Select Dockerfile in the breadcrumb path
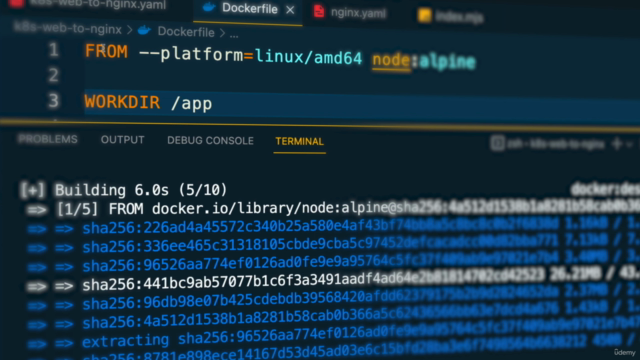The image size is (640, 360). pyautogui.click(x=186, y=32)
